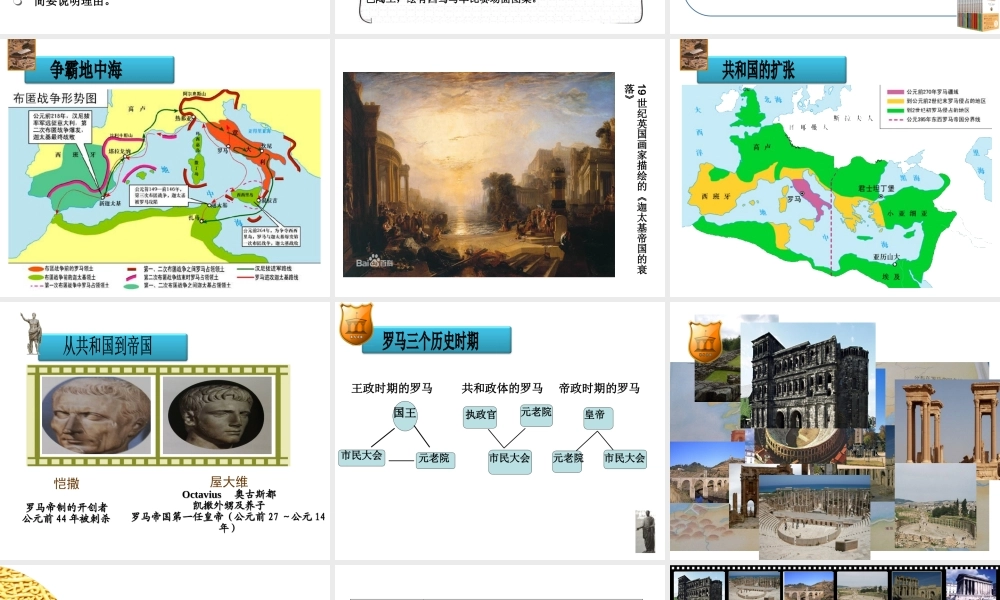Select heading 共和政体的罗马
This screenshot has height=600, width=1000.
pyautogui.click(x=502, y=388)
